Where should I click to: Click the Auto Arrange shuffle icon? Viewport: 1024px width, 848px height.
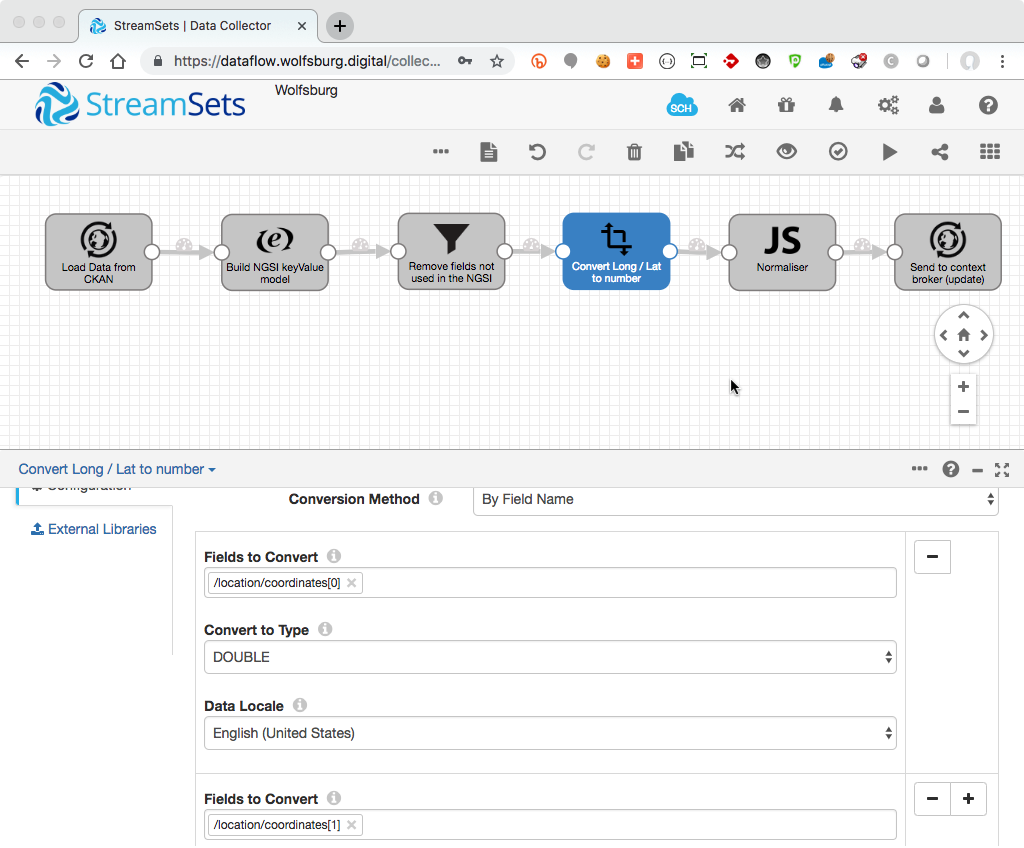pyautogui.click(x=735, y=152)
